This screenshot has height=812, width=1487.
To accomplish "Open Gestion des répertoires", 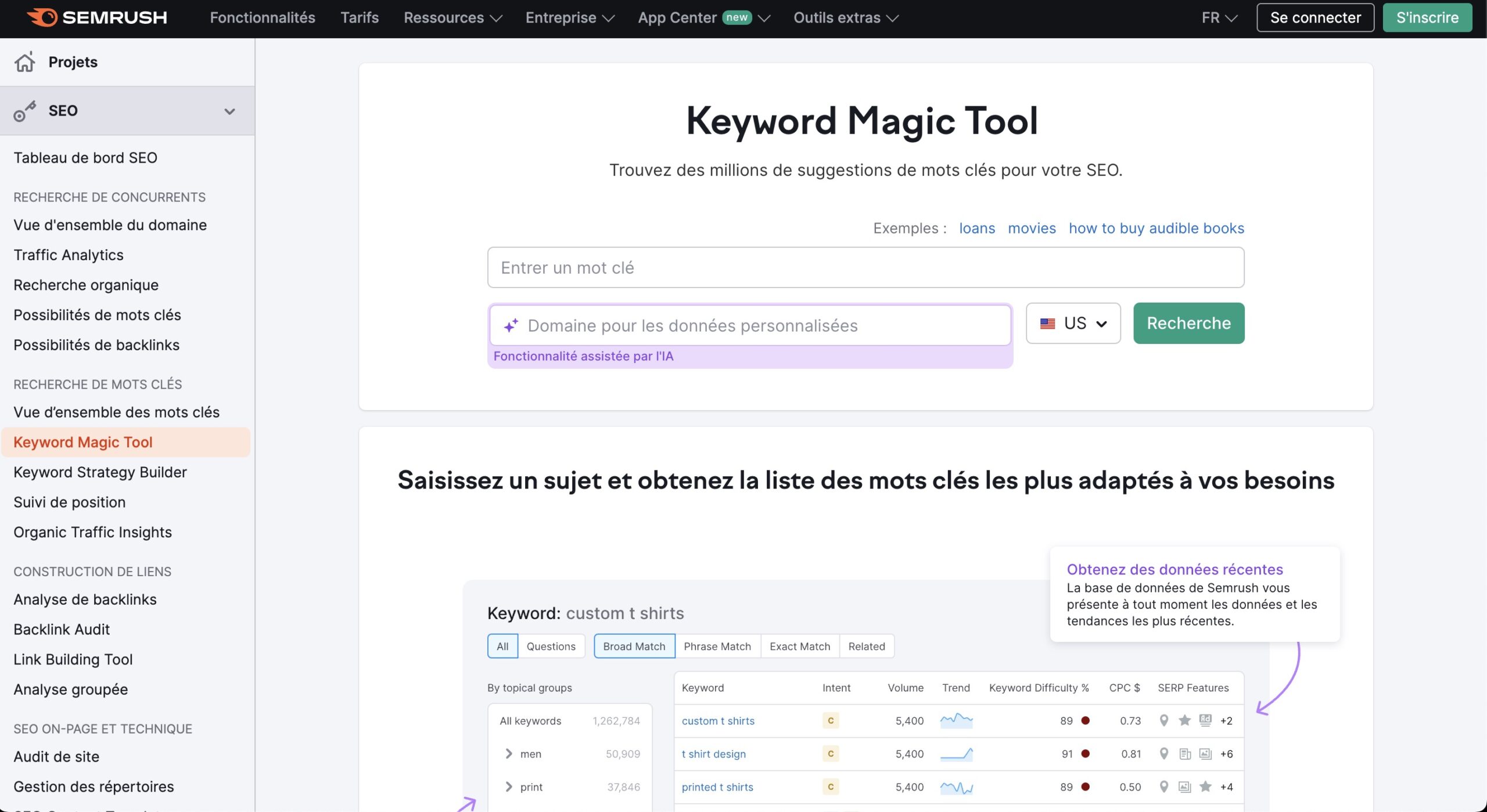I will coord(94,787).
